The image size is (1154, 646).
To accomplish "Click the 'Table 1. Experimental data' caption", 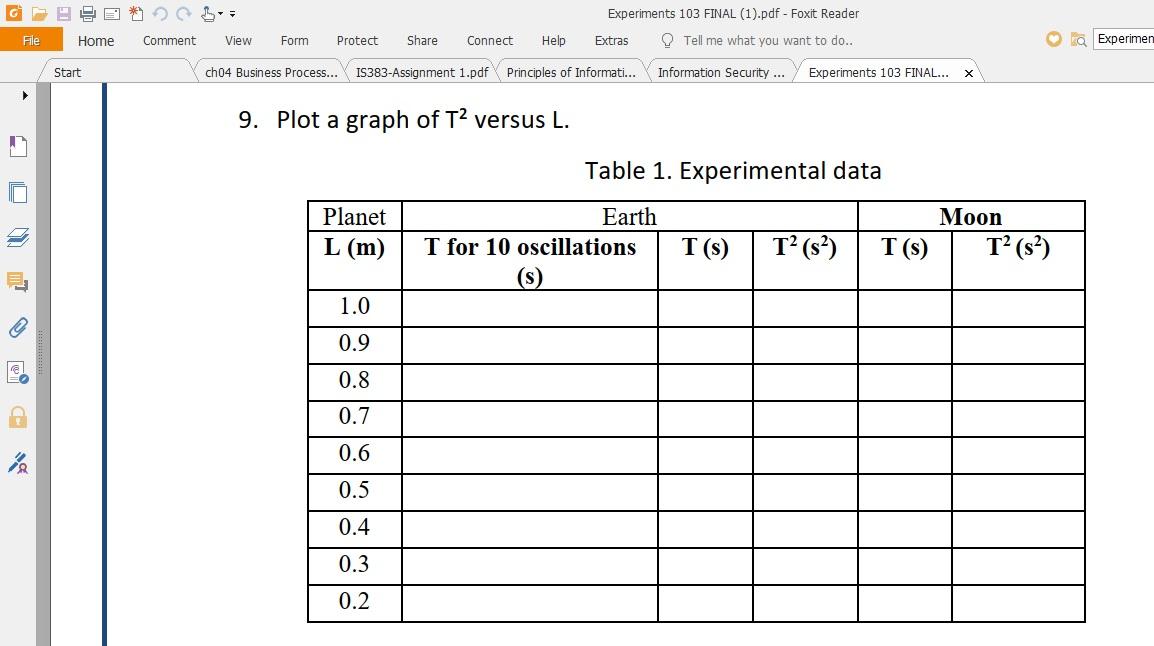I will pos(733,171).
